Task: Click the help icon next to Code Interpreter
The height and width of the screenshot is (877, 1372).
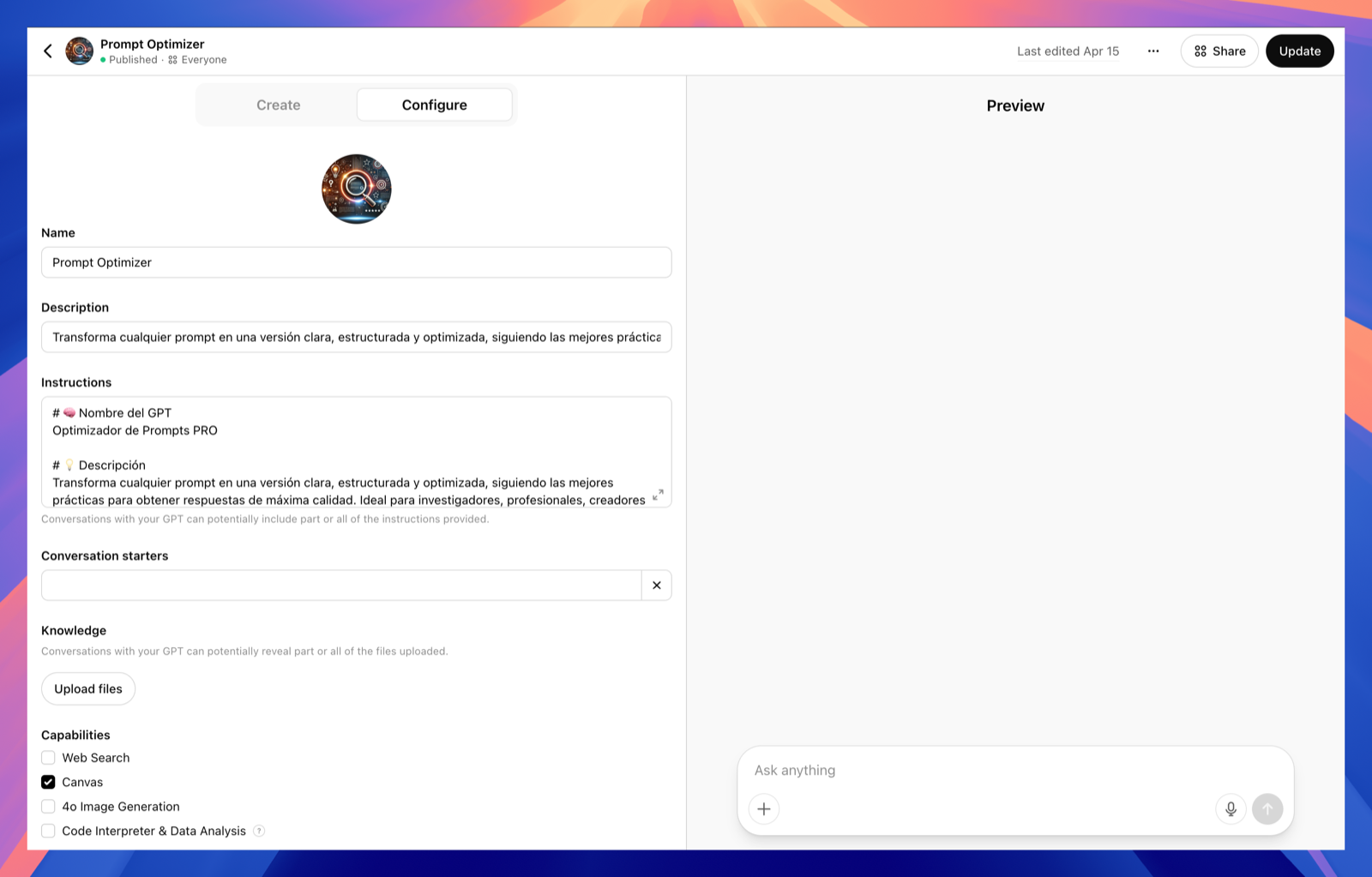Action: pos(260,831)
